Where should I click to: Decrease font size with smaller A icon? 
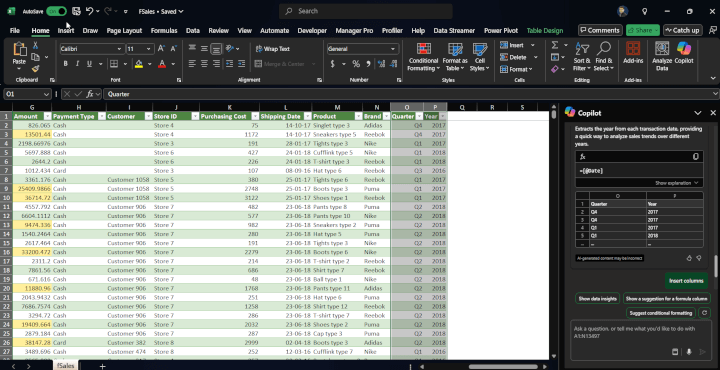click(174, 48)
